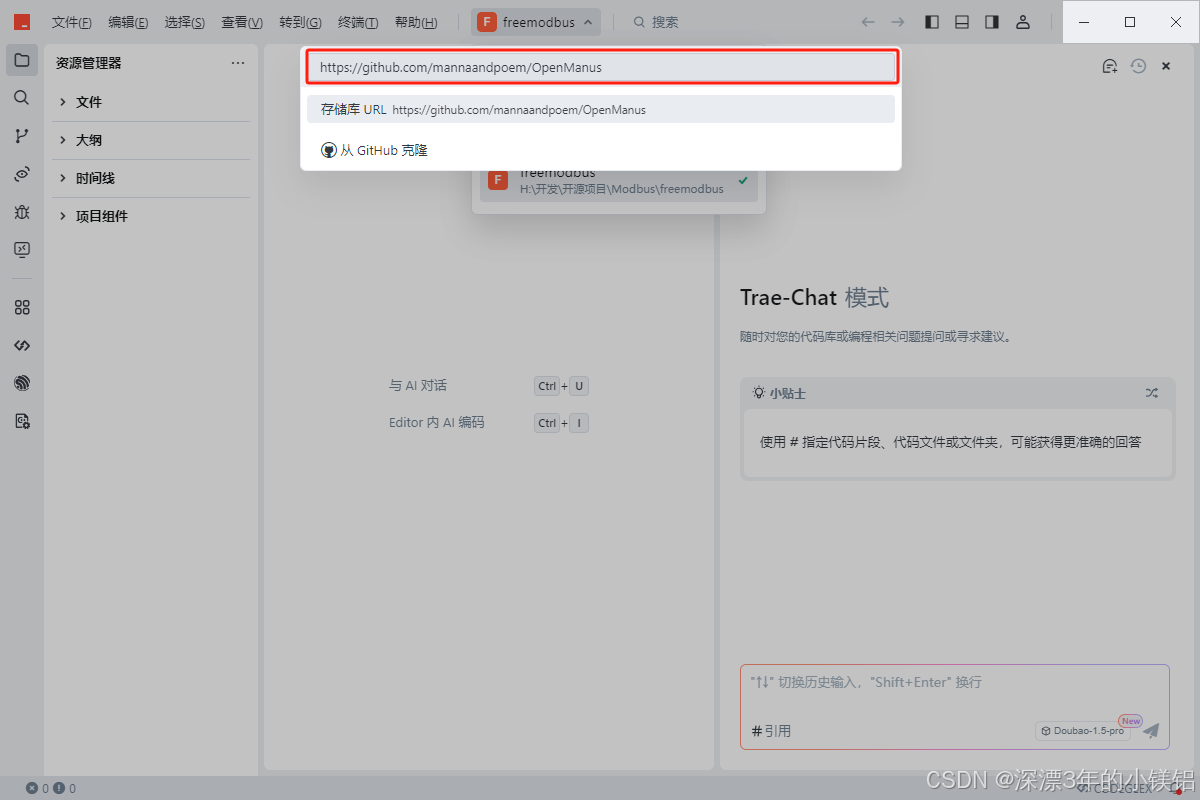Open the 转到(G) menu
This screenshot has width=1200, height=800.
[x=300, y=22]
